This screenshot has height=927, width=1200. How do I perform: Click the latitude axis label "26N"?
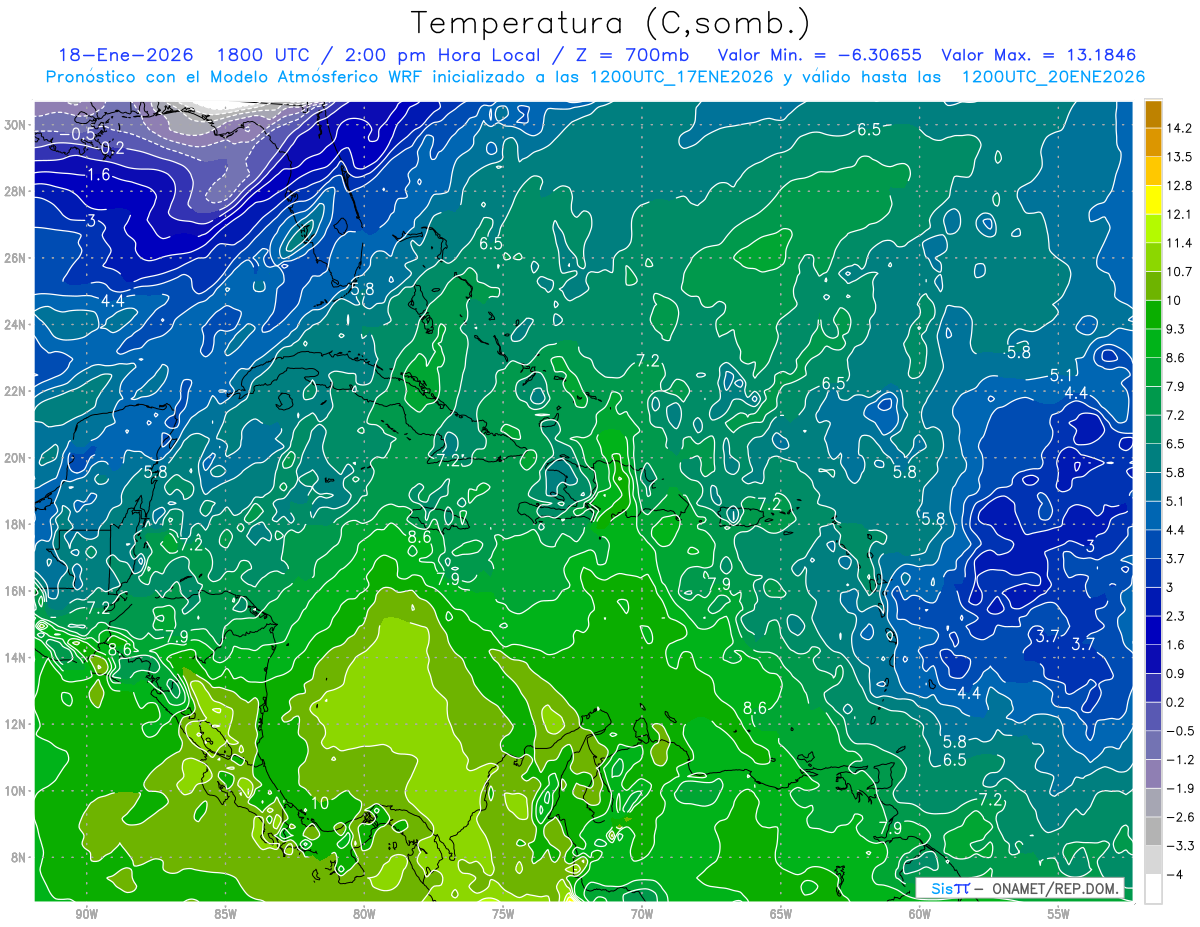click(x=15, y=258)
